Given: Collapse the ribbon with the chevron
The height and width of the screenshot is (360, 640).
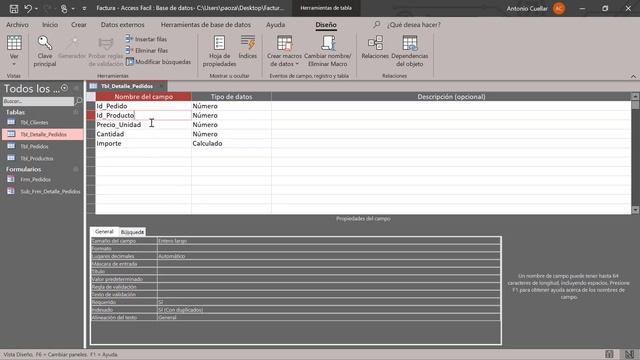Looking at the screenshot, I should 633,76.
